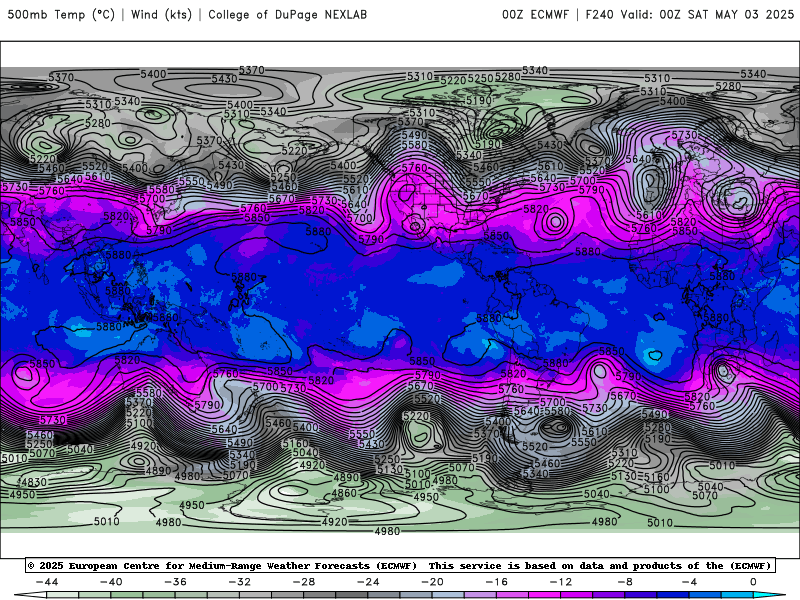
Task: Click the -8 colorbar label
Action: 625,582
